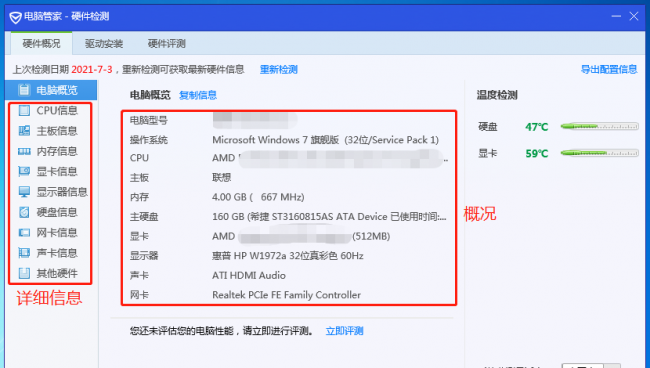Select the 硬盘信息 label in sidebar
Screen dimensions: 650x368
[57, 212]
